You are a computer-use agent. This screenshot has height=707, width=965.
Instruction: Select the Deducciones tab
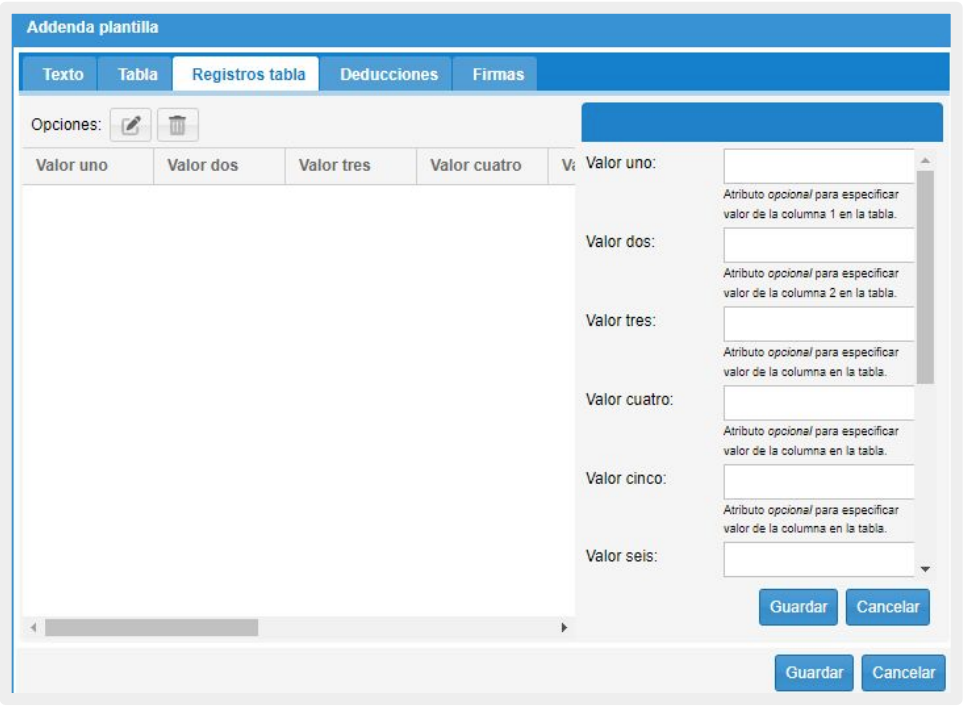point(389,75)
